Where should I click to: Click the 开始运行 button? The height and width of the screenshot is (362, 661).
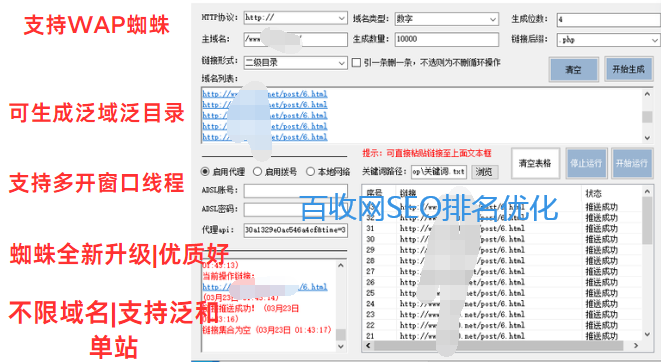[631, 163]
